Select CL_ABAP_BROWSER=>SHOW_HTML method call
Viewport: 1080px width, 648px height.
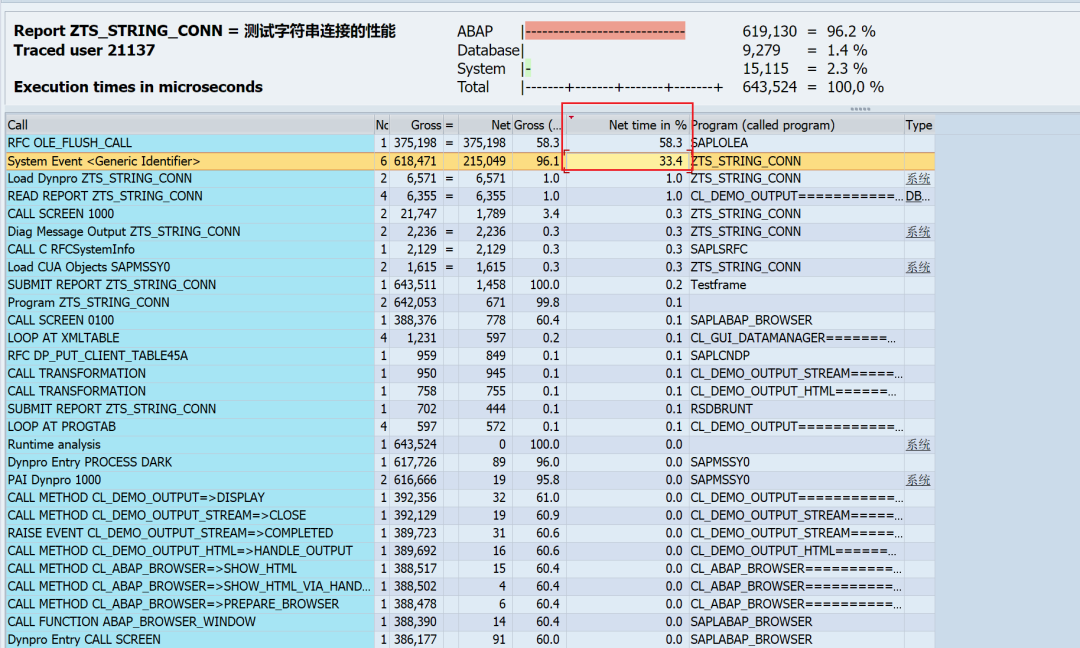pyautogui.click(x=189, y=569)
